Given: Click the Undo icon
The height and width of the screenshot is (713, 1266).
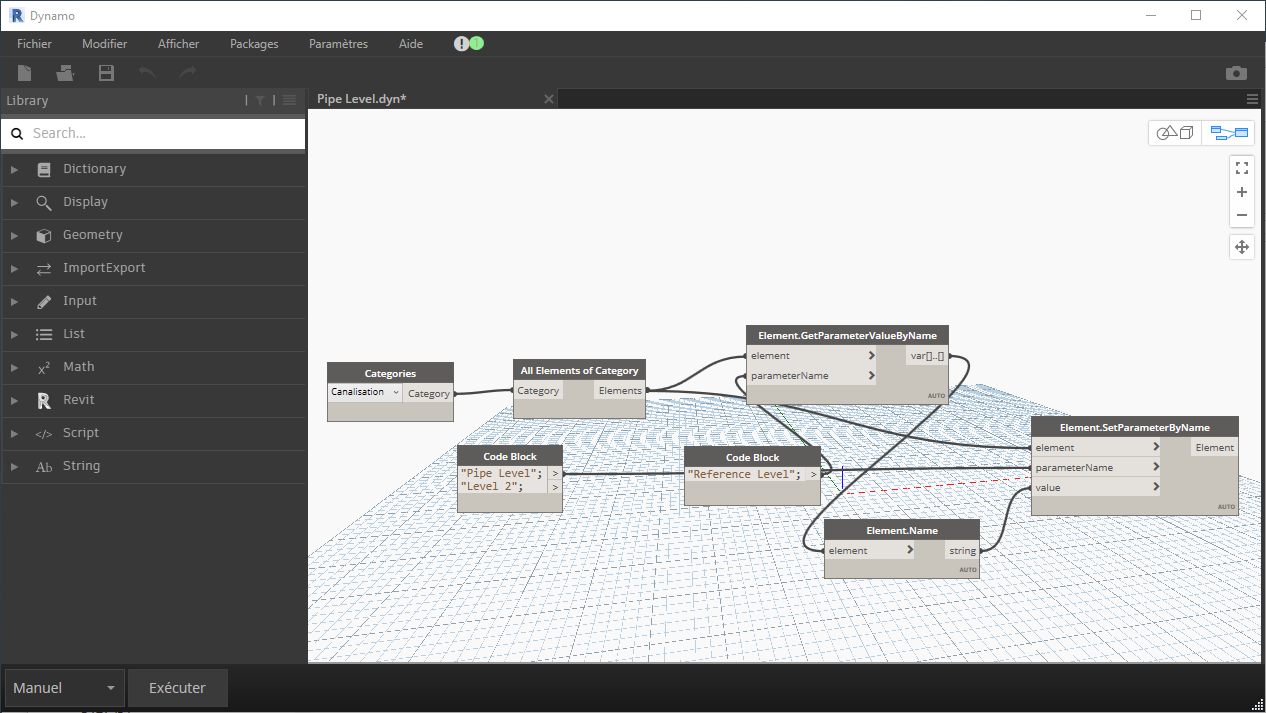Looking at the screenshot, I should [x=146, y=72].
